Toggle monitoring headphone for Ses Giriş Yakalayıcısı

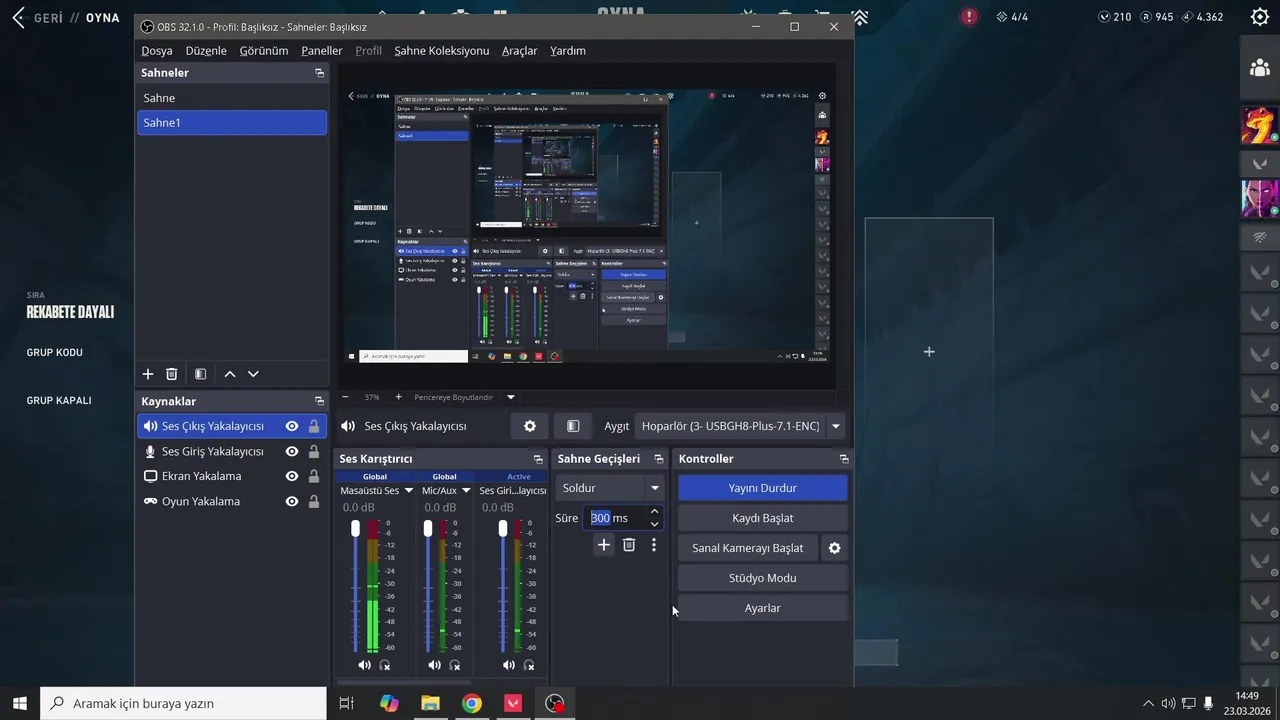click(x=529, y=665)
